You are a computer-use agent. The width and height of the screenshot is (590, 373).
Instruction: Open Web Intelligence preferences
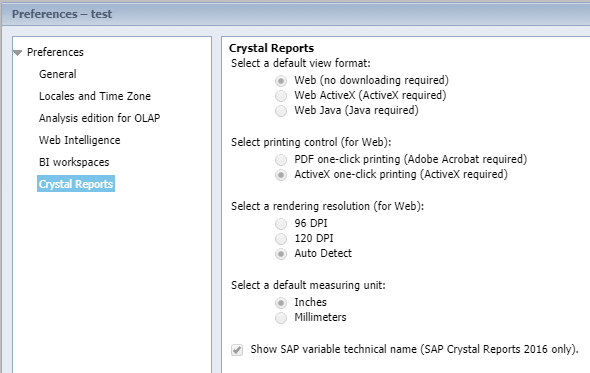[x=79, y=140]
